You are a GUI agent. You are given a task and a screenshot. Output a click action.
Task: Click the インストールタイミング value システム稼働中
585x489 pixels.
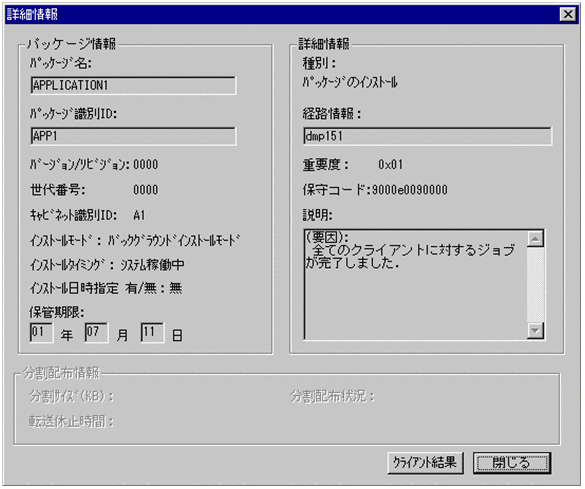(x=152, y=265)
